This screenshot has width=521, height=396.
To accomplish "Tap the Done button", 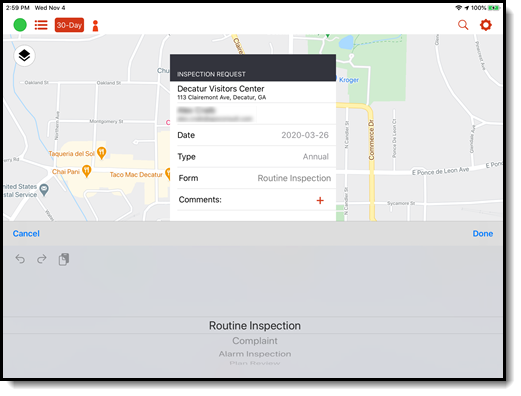I will click(483, 233).
